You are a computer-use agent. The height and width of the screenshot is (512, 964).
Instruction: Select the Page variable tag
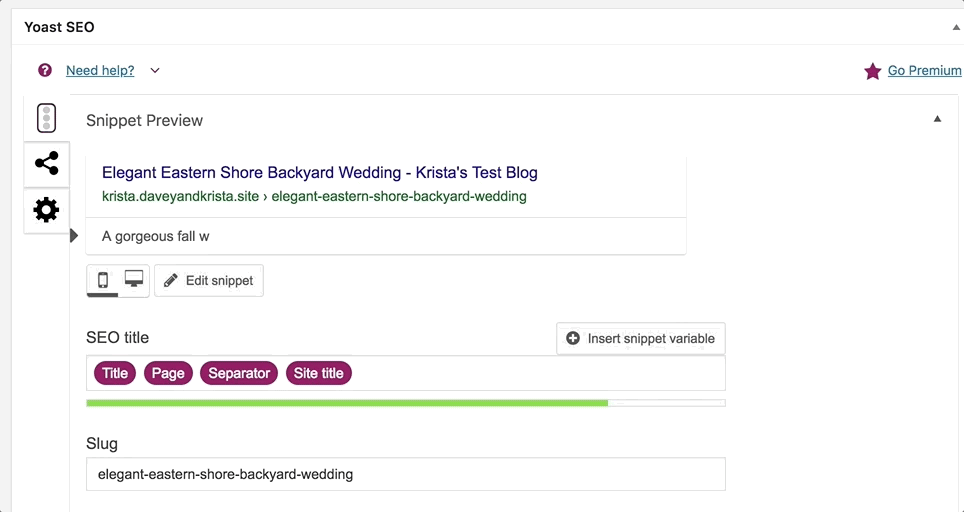coord(168,373)
